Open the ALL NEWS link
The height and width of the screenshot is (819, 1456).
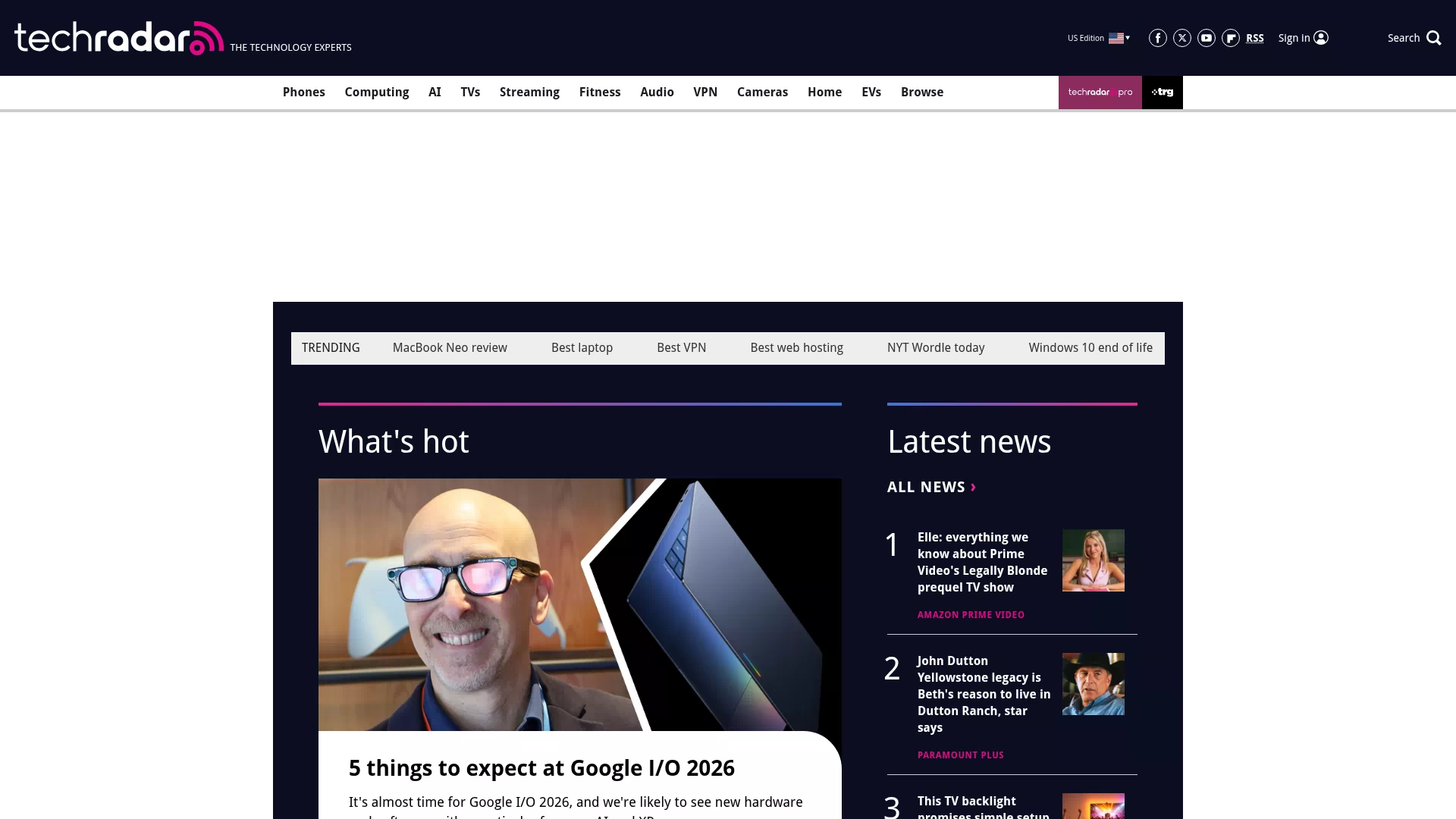931,488
